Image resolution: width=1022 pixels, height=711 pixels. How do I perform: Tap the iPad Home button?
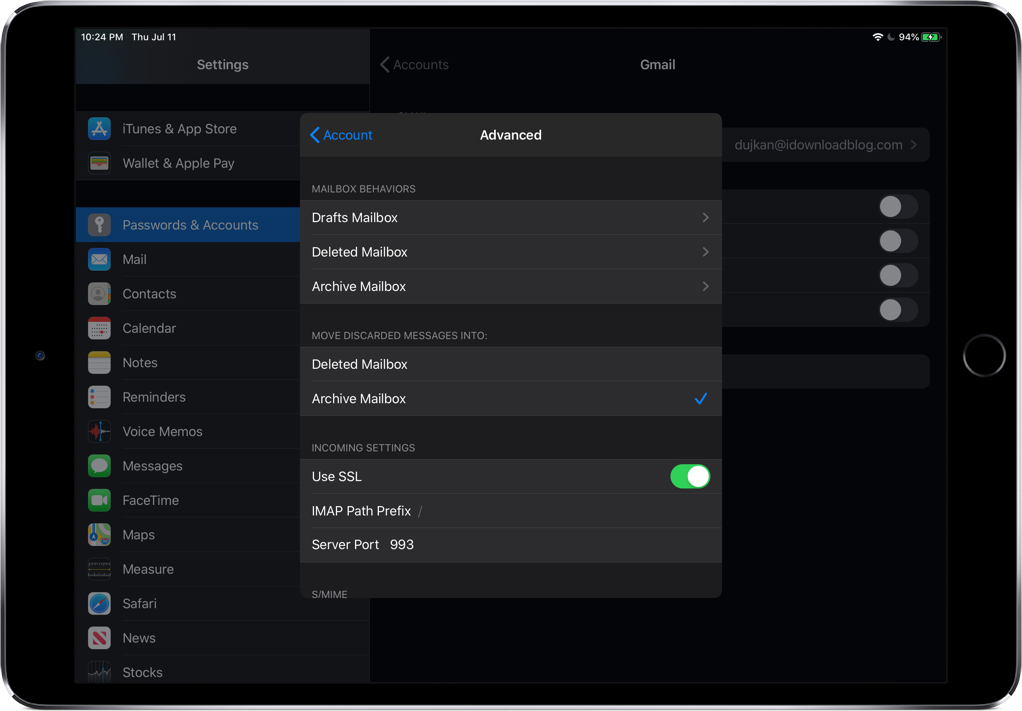[984, 356]
